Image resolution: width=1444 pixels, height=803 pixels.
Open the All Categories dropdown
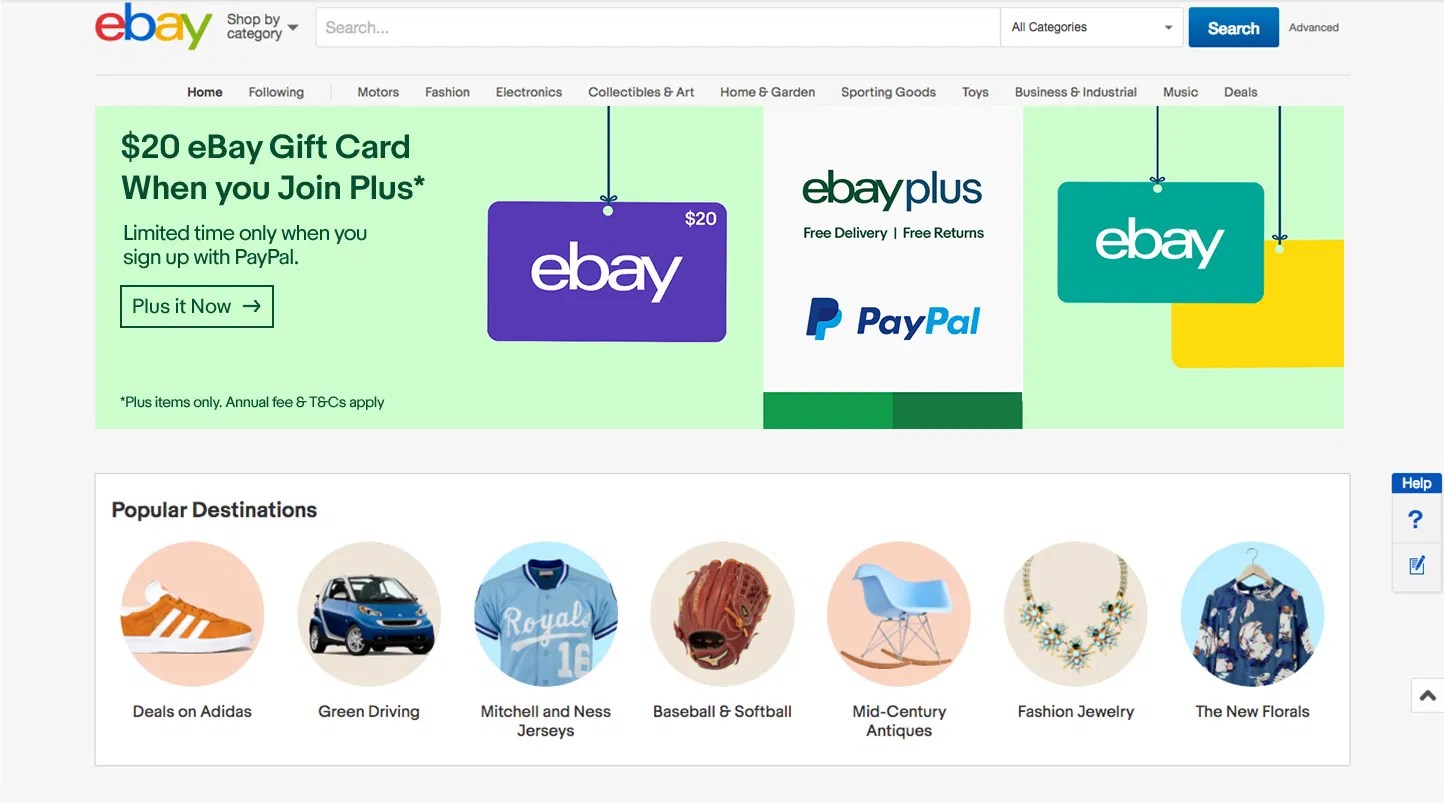coord(1092,27)
